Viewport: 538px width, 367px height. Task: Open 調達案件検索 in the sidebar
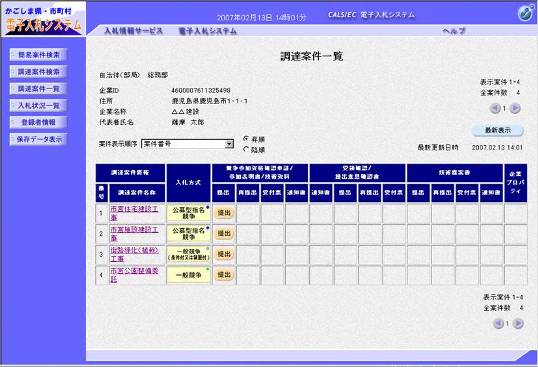(38, 72)
